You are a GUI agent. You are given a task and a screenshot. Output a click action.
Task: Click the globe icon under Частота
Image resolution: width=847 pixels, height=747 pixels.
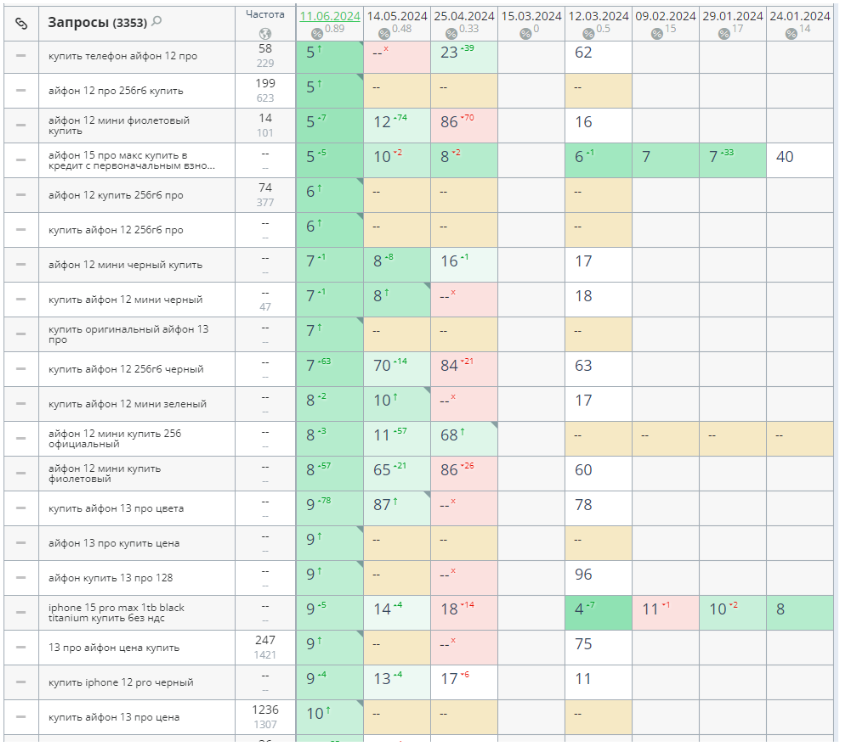coord(265,33)
